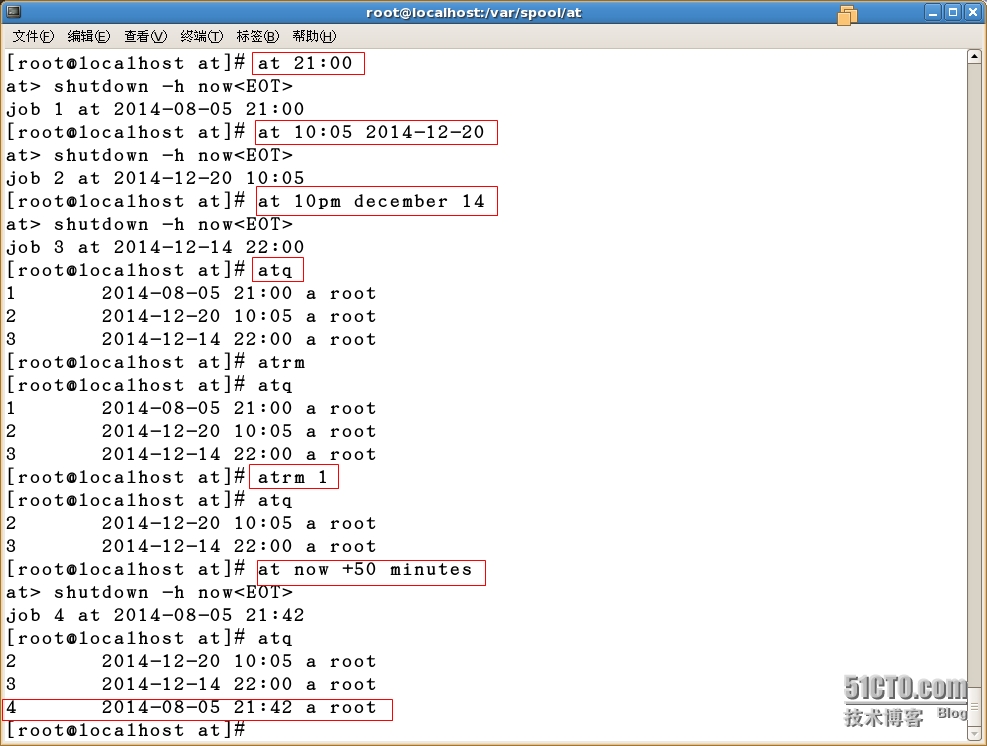Click the line 'job 4 at 2014-08-05 21:42'
The image size is (987, 746).
coord(155,615)
